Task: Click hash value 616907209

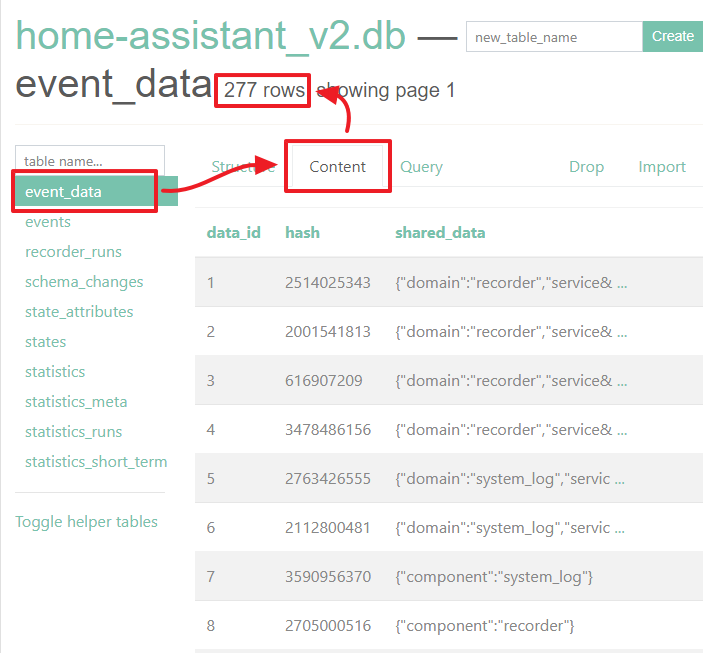Action: pos(324,380)
